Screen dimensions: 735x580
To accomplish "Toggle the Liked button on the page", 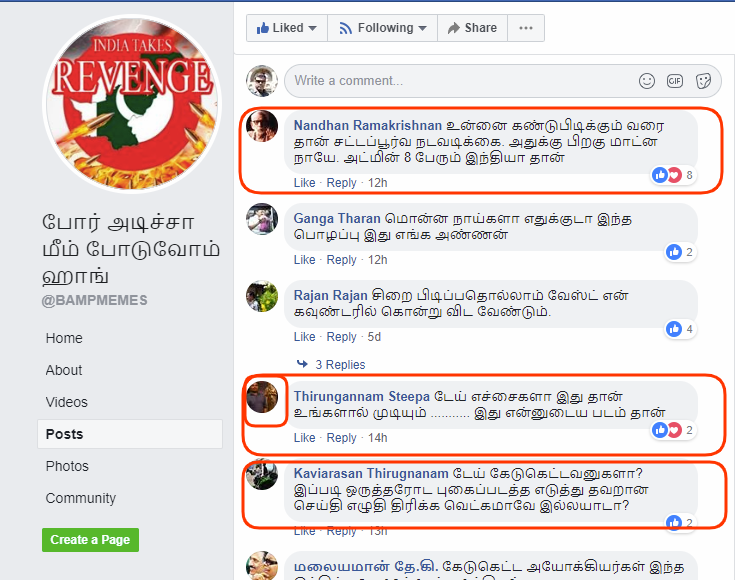I will (x=286, y=28).
